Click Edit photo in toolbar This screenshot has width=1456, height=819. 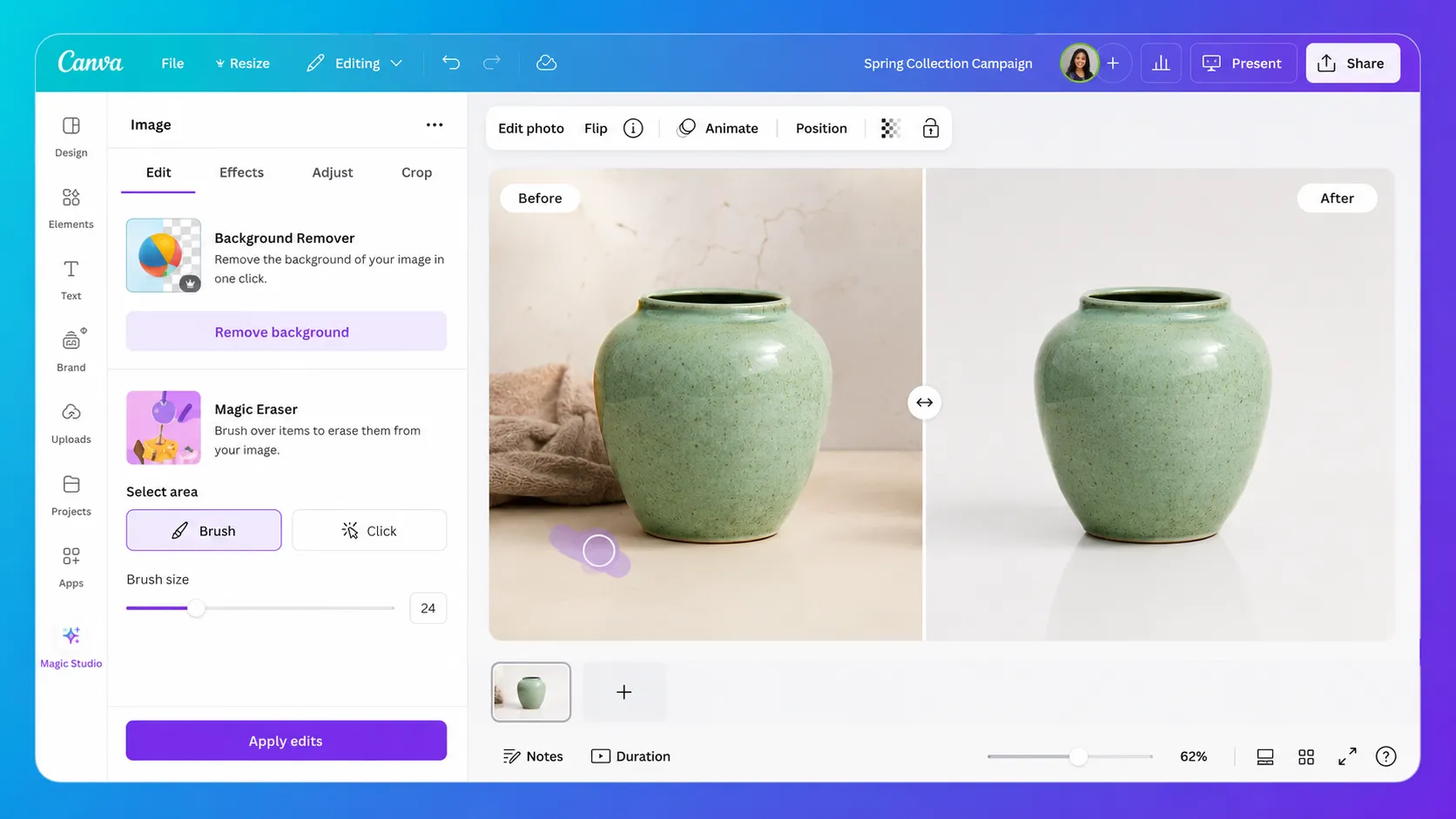click(531, 128)
